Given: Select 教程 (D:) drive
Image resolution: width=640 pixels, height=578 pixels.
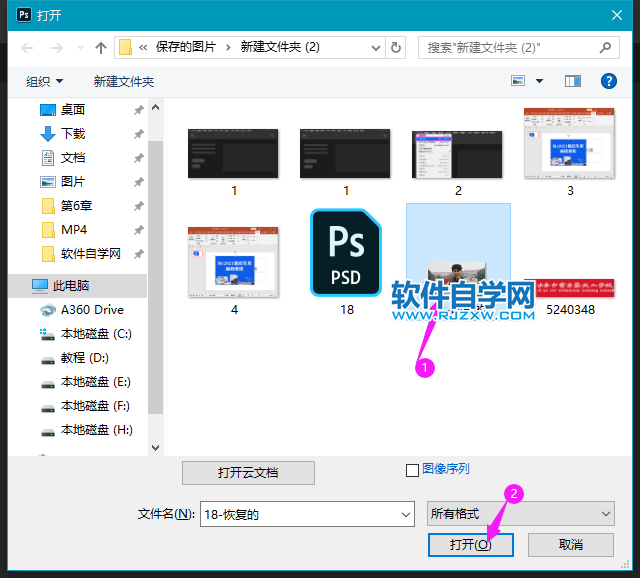Looking at the screenshot, I should tap(84, 358).
